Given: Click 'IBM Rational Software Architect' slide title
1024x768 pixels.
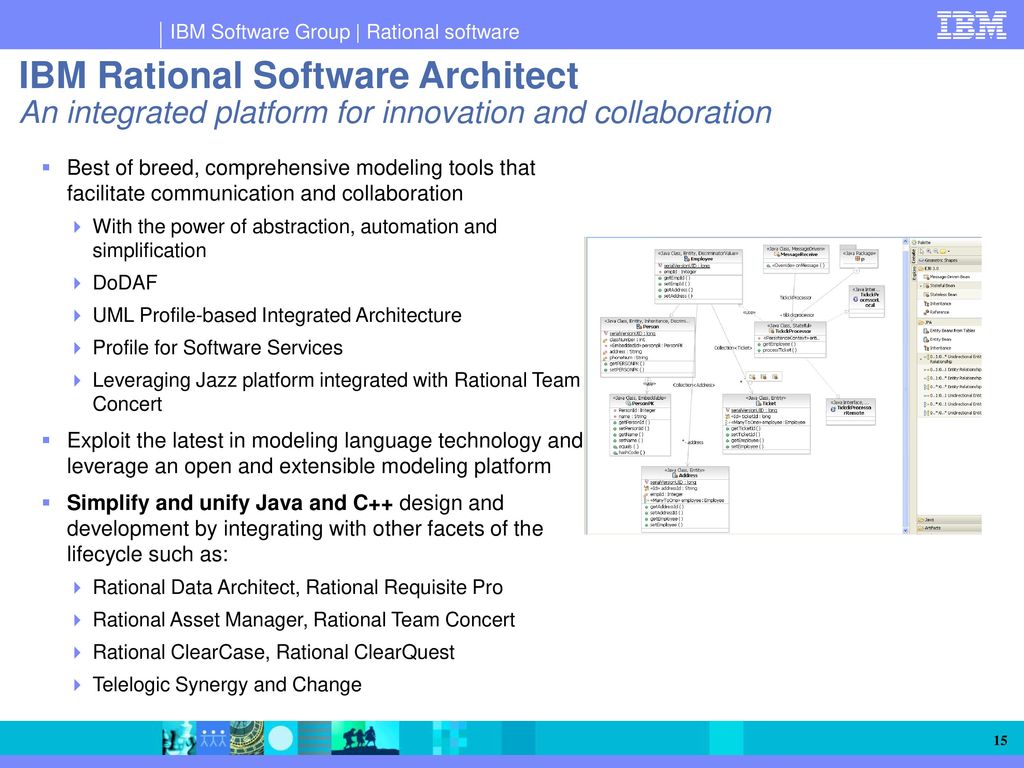Looking at the screenshot, I should click(x=298, y=75).
